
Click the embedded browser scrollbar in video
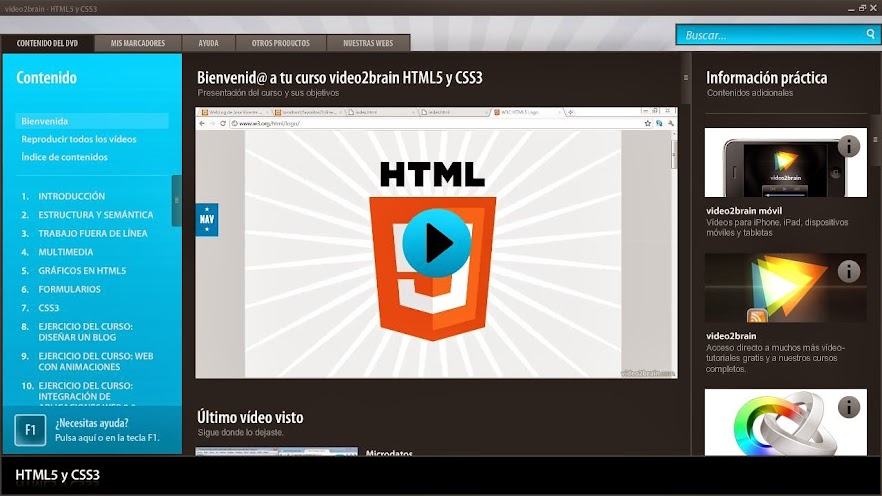click(673, 154)
